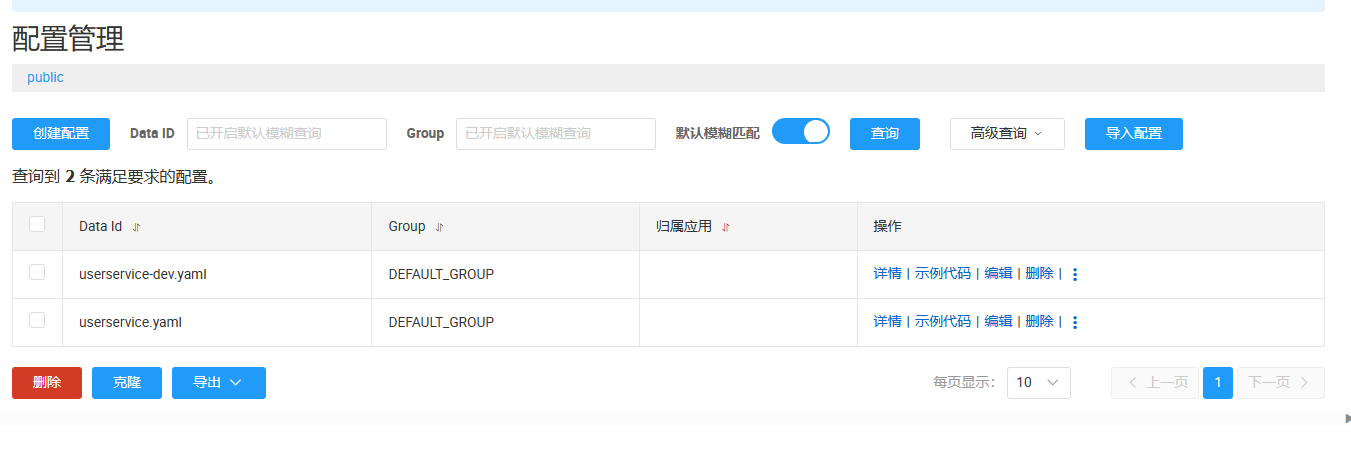The image size is (1351, 458).
Task: Open the 导出 export dropdown
Action: (218, 383)
